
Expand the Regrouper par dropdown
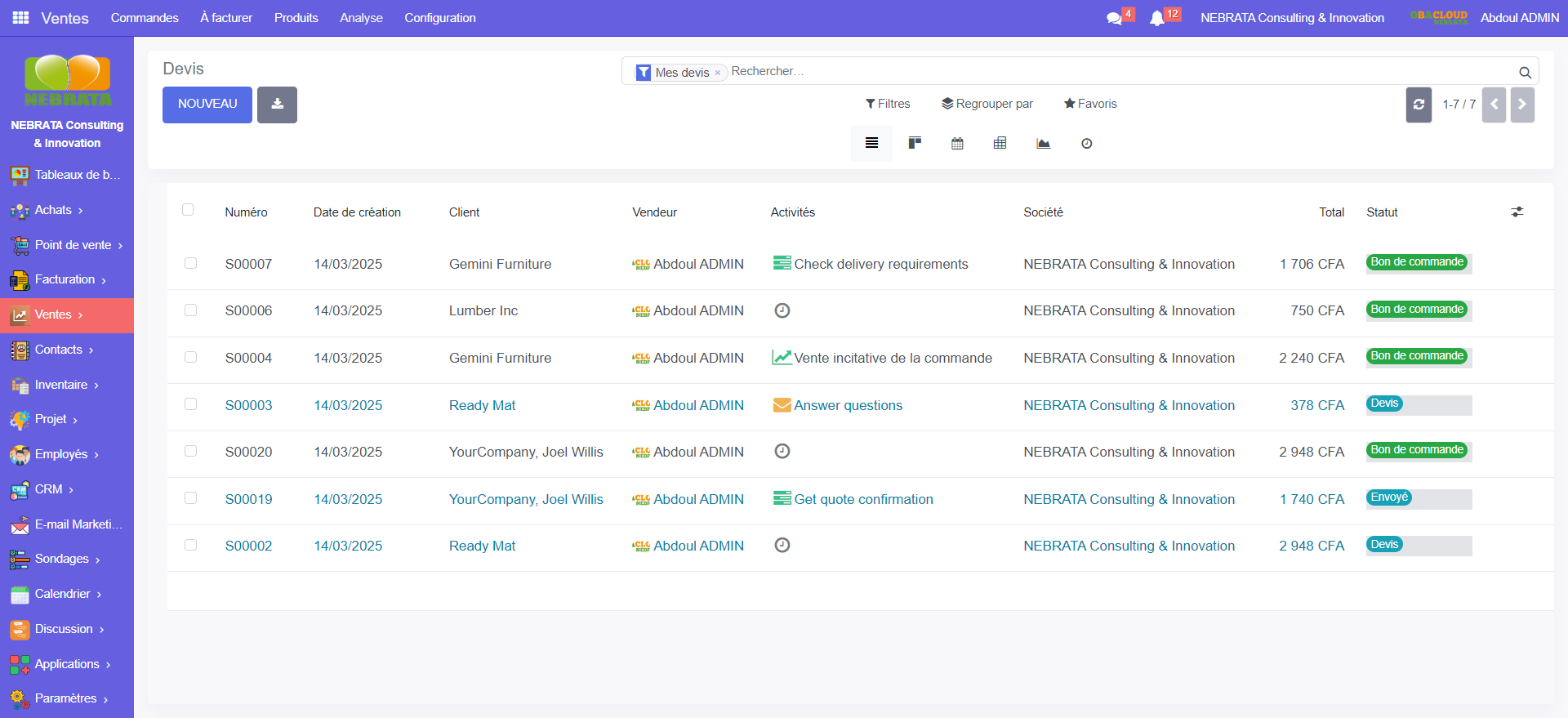coord(987,104)
